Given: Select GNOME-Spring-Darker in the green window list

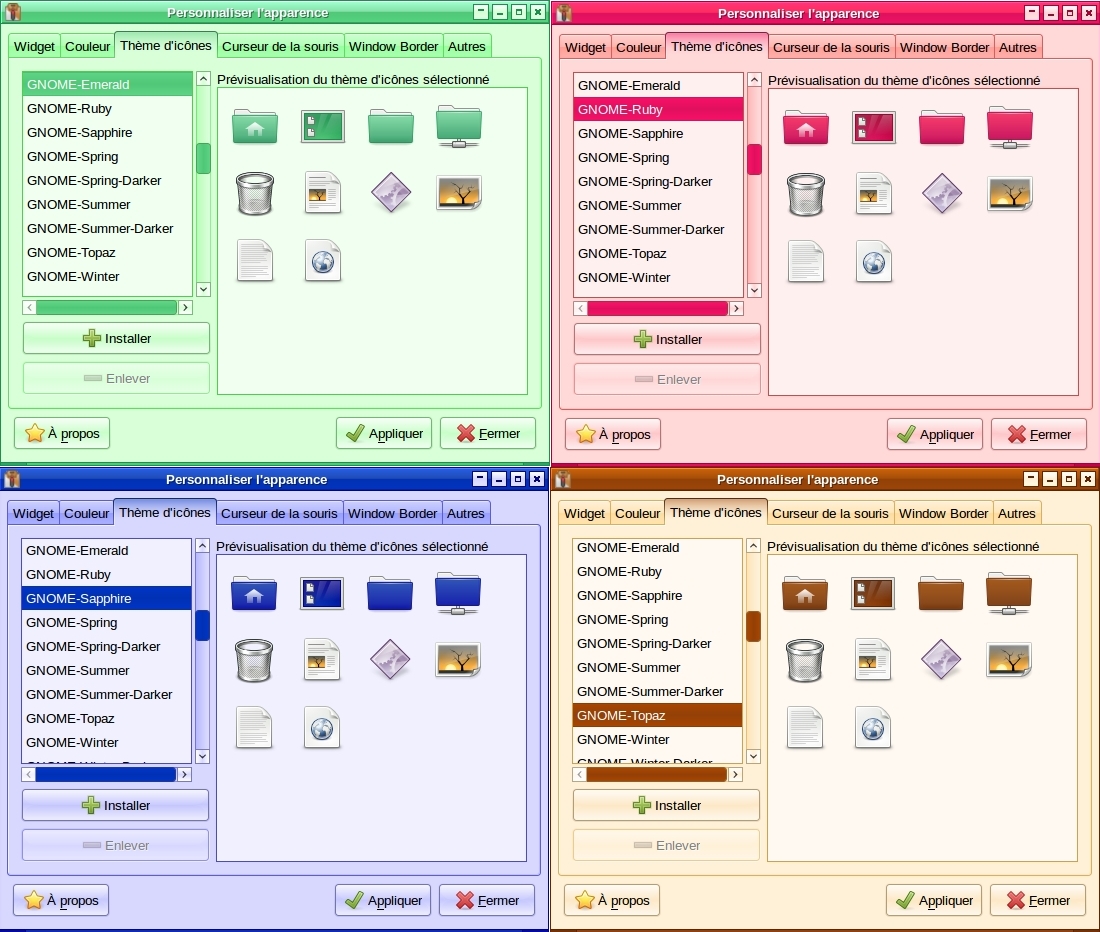Looking at the screenshot, I should (107, 180).
